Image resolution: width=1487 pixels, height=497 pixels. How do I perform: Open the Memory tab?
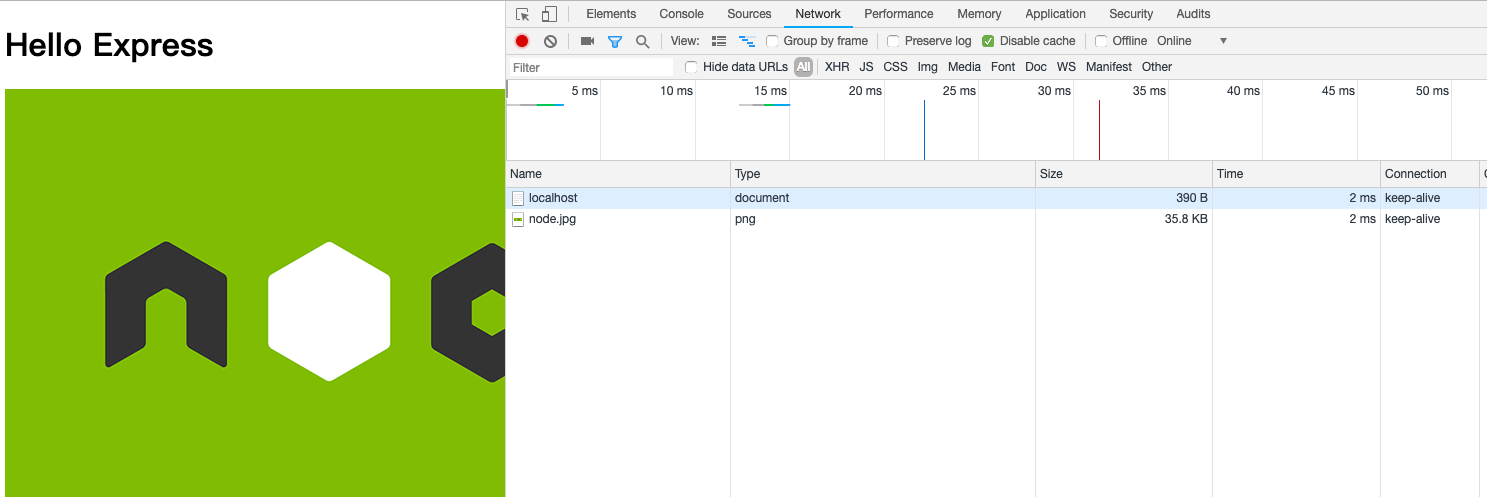click(979, 14)
